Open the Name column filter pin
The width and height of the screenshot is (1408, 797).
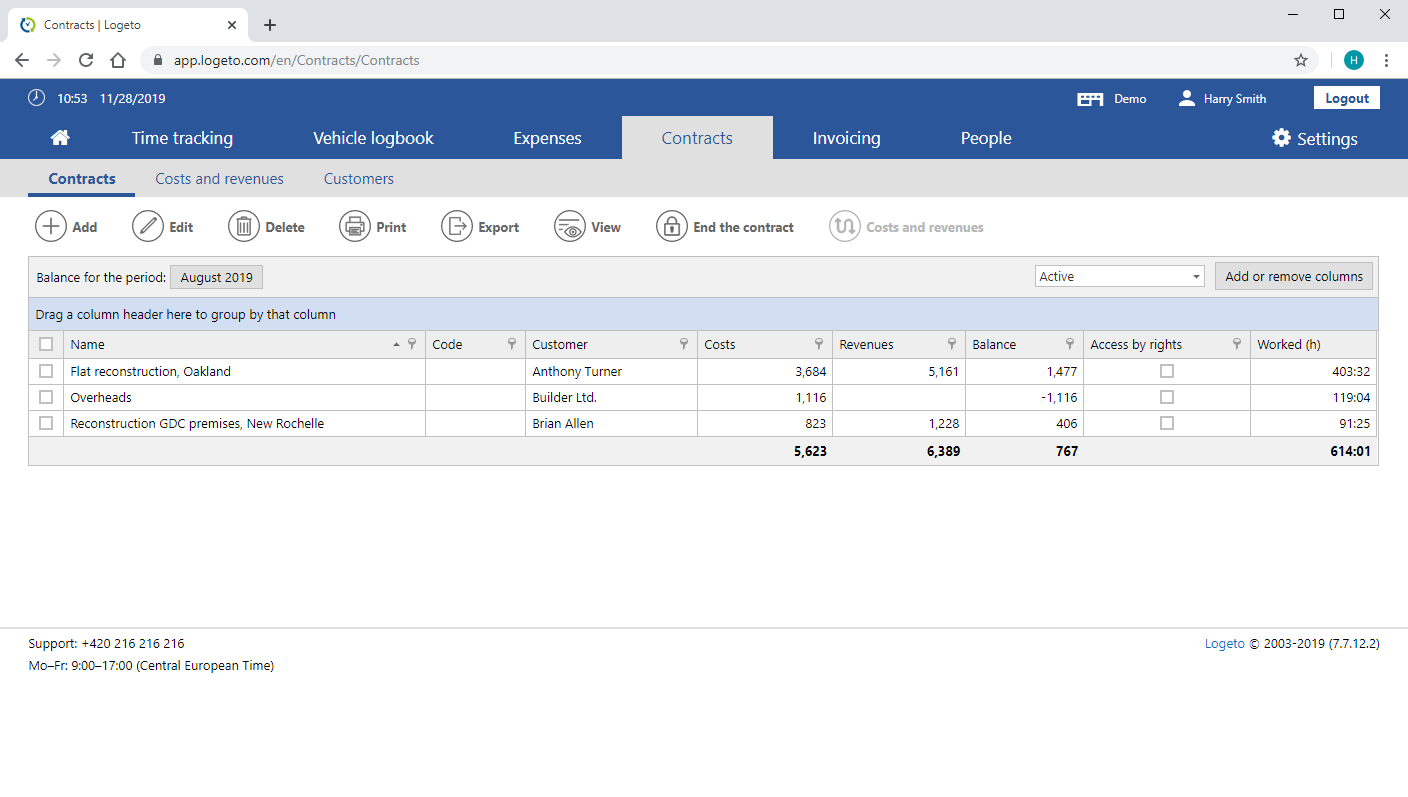click(412, 344)
